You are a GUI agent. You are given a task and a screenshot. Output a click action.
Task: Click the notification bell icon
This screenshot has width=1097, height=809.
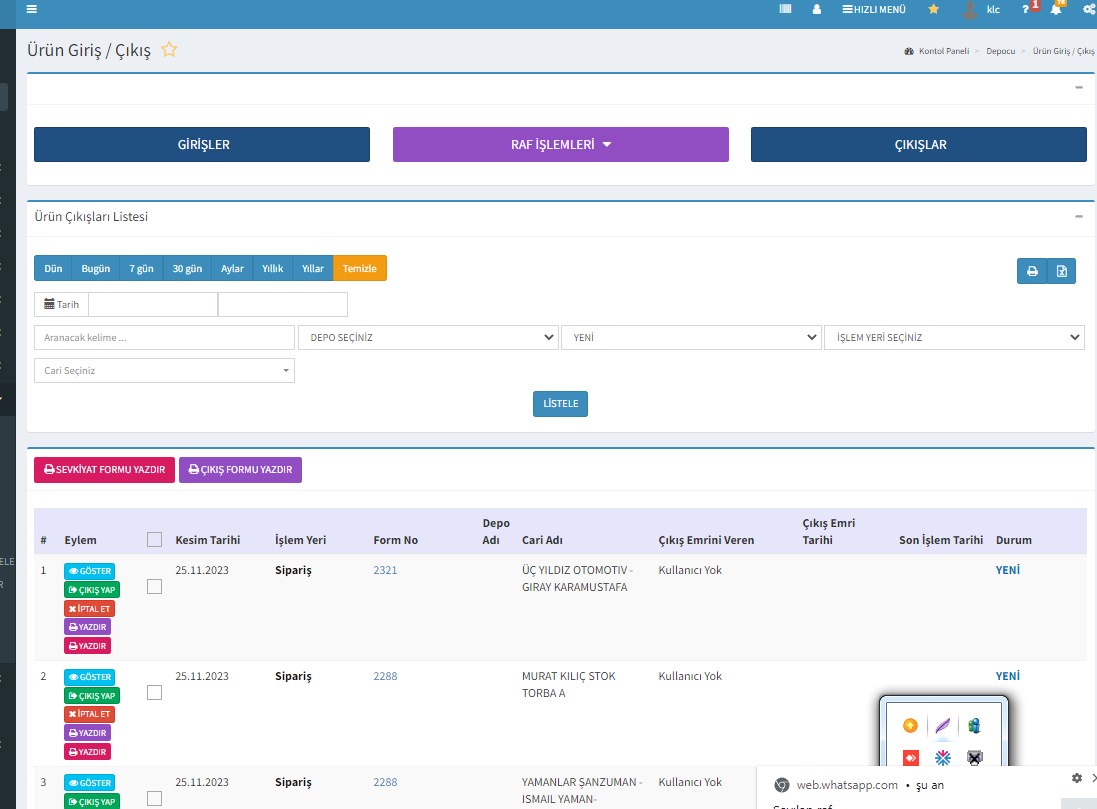[1055, 9]
